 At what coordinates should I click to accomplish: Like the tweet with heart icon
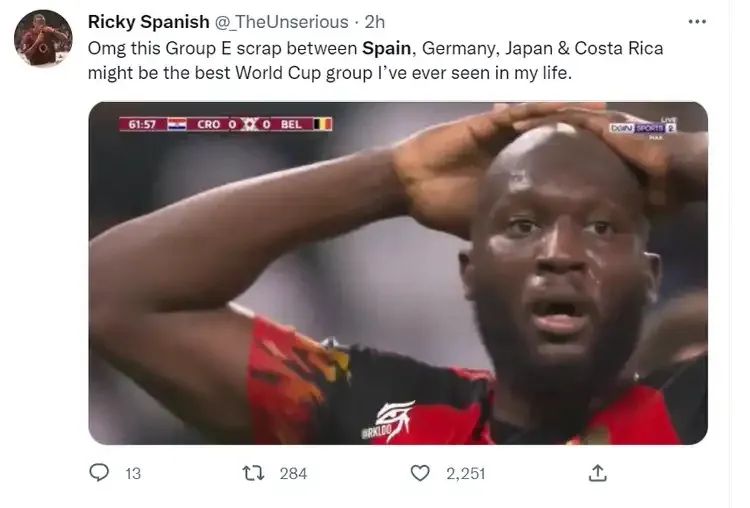[x=420, y=473]
